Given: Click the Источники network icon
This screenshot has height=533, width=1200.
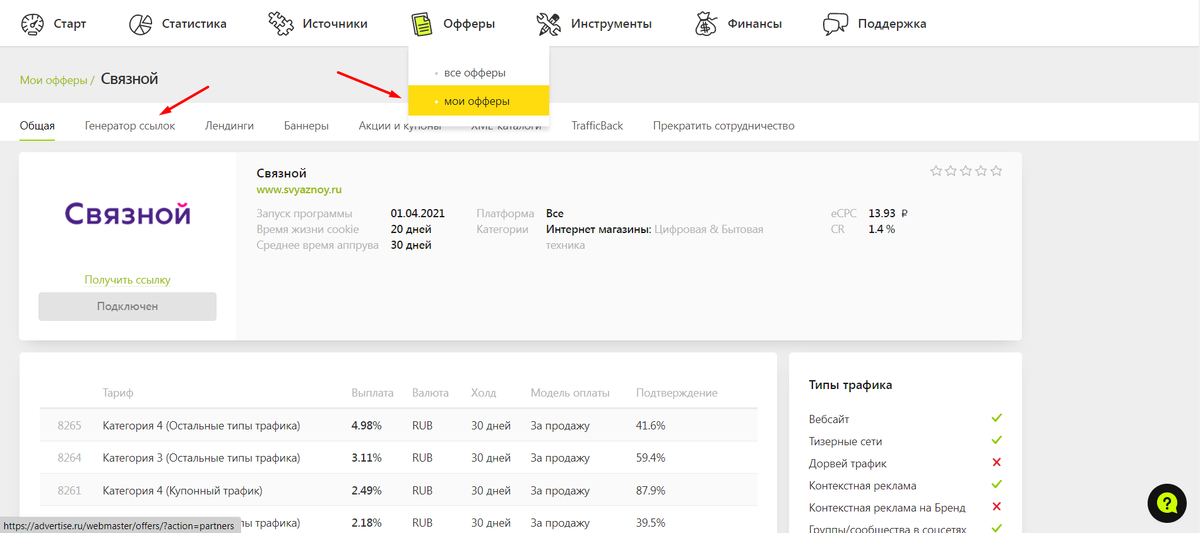Looking at the screenshot, I should pos(281,23).
